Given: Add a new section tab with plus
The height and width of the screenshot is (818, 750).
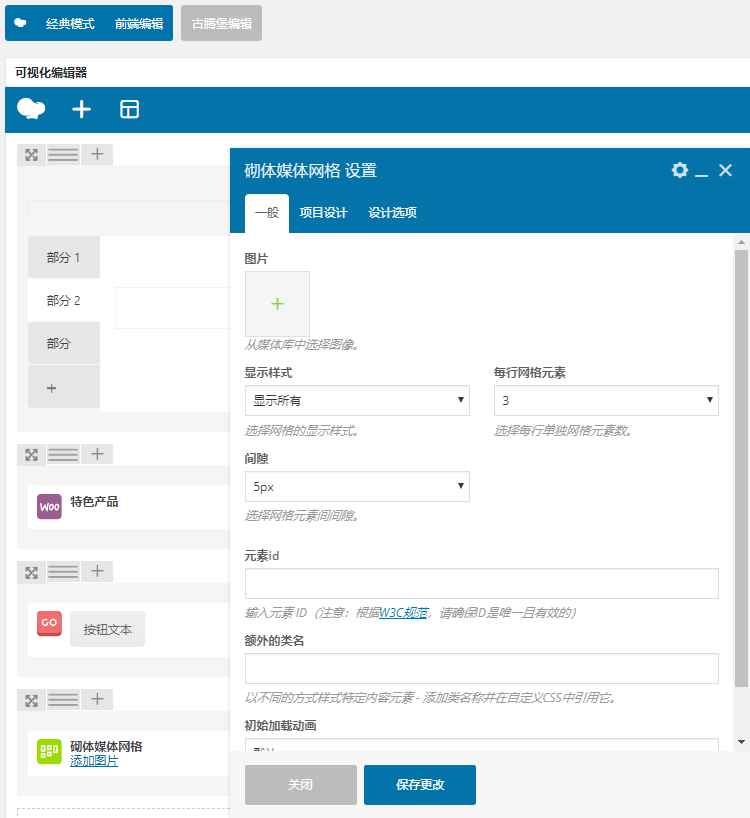Looking at the screenshot, I should pos(64,388).
